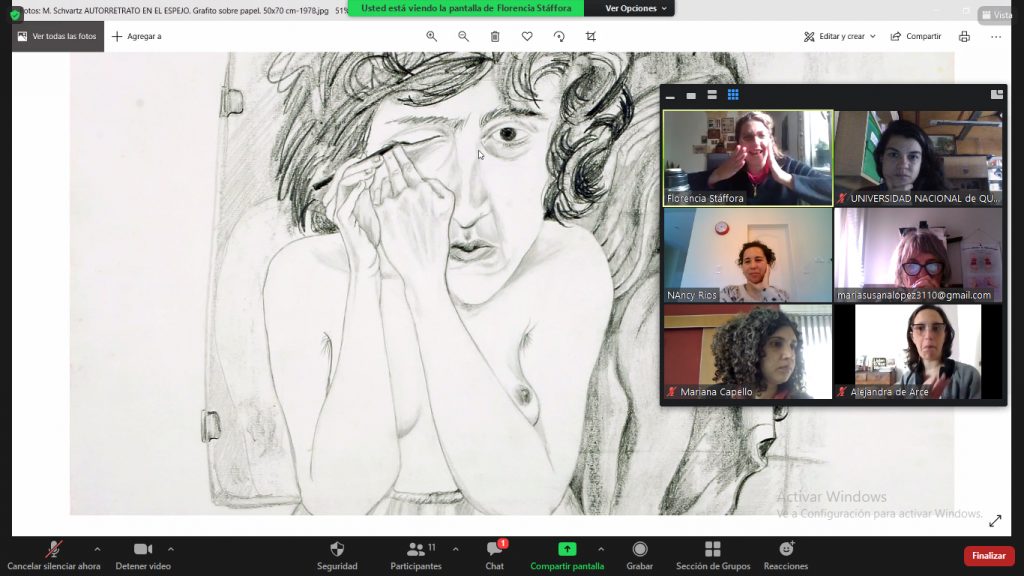
Task: Click the red Finalizar button
Action: point(988,555)
